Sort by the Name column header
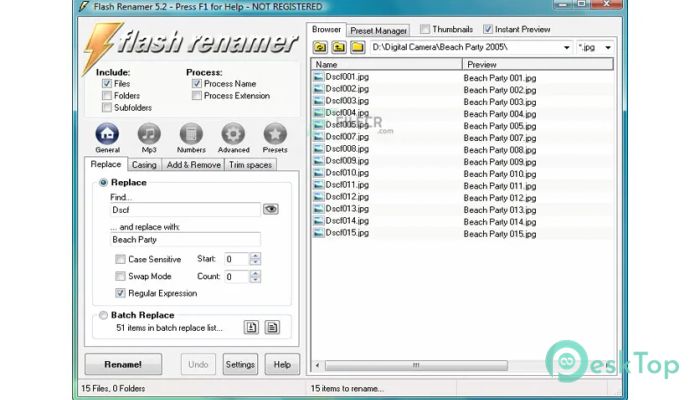 (387, 64)
